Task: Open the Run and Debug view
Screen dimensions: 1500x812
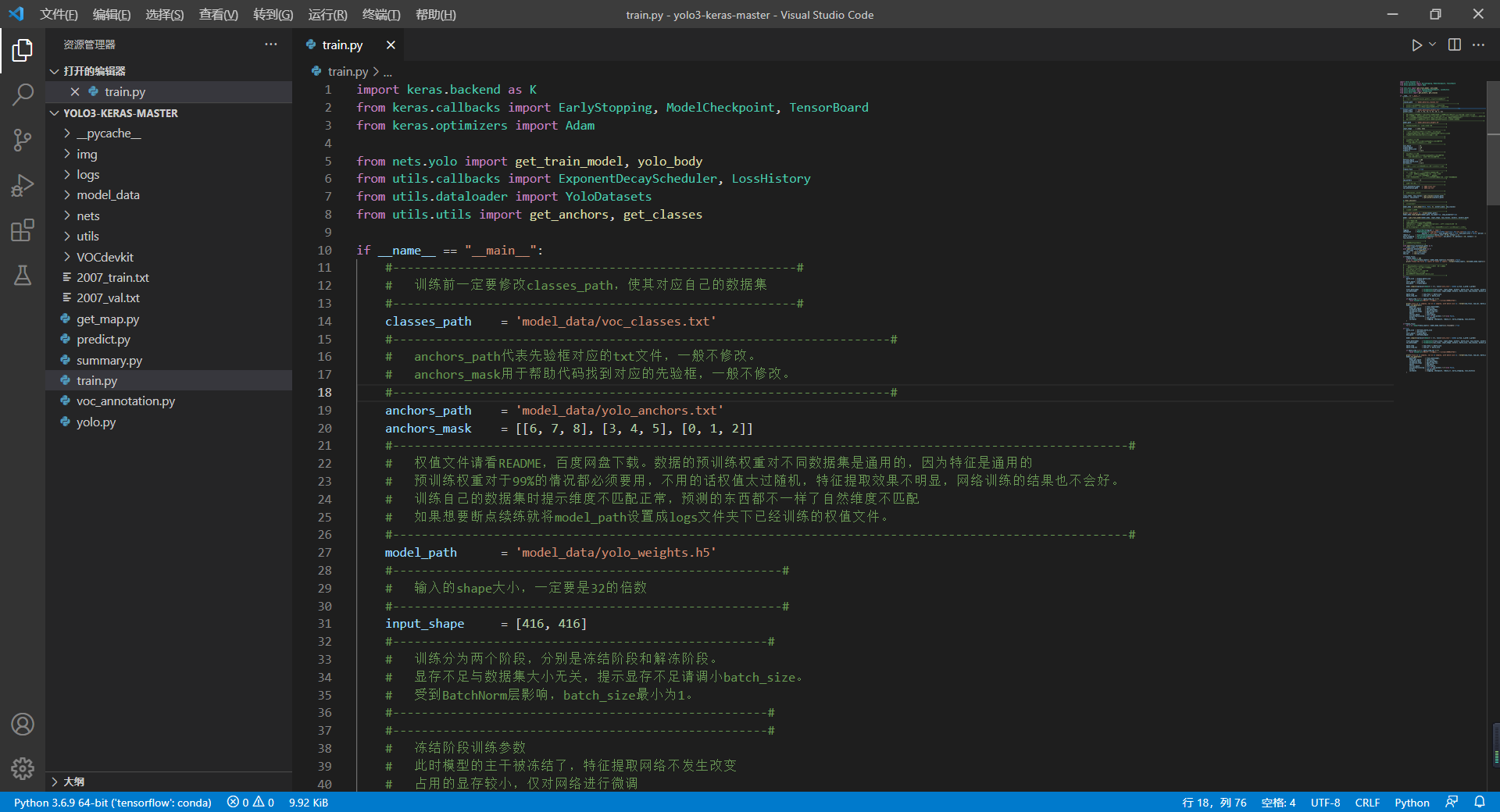Action: (x=23, y=185)
